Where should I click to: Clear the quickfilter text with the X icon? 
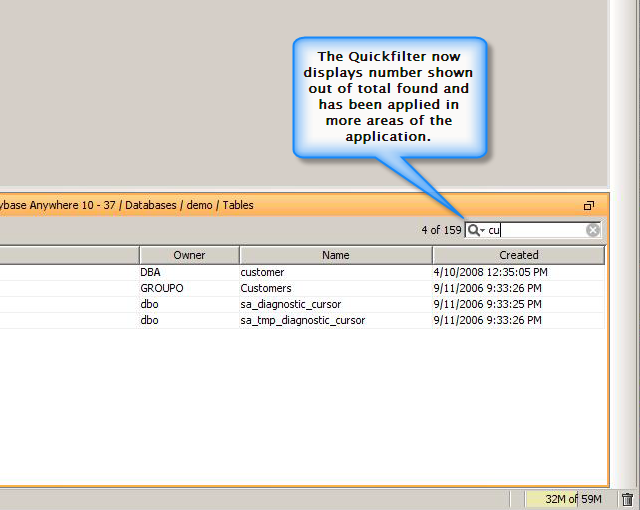[593, 230]
